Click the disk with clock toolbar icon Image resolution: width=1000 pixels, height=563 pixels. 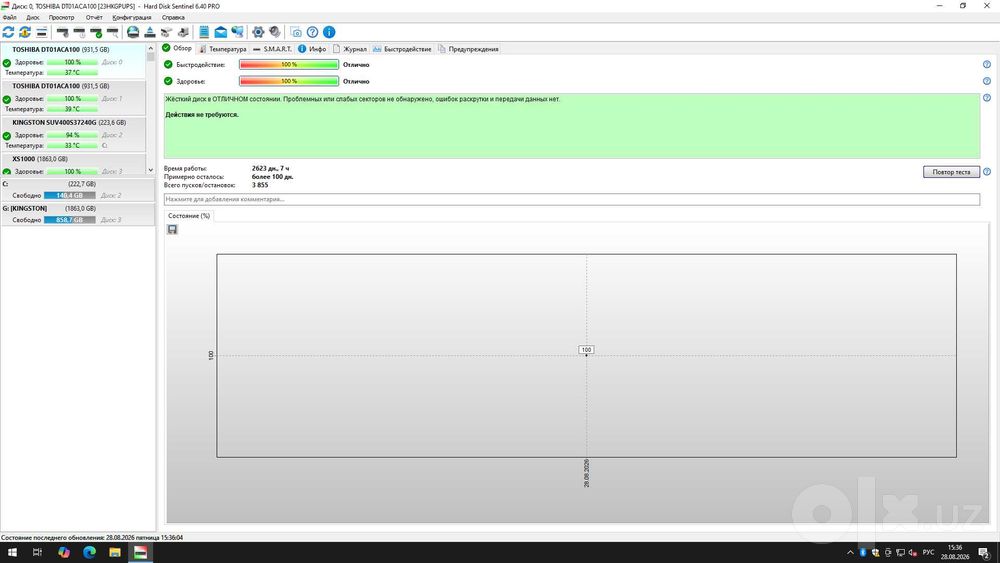tap(79, 32)
